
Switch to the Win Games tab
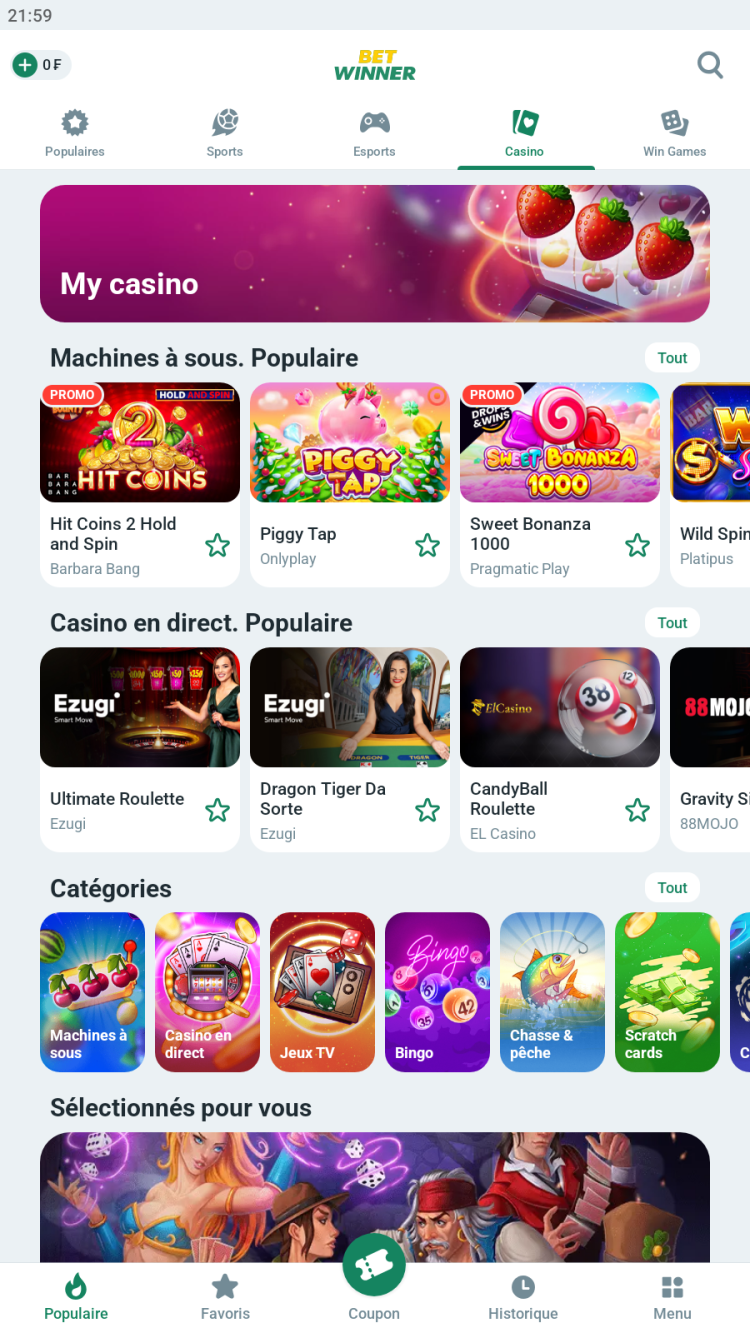(674, 134)
